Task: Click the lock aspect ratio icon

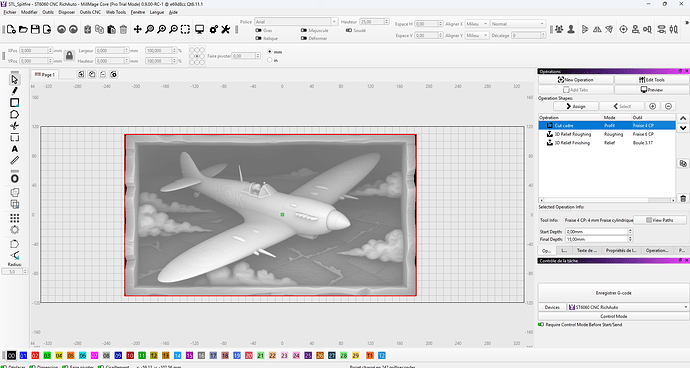Action: (x=69, y=55)
